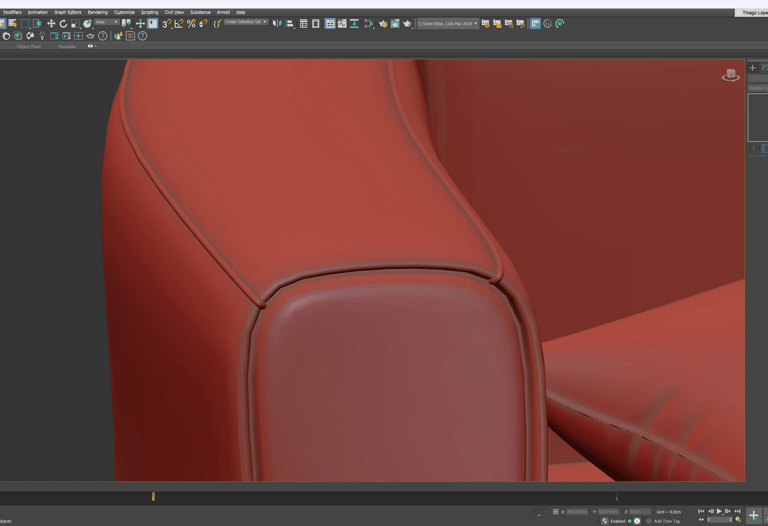This screenshot has height=526, width=768.
Task: Open the Arnold menu
Action: [223, 12]
